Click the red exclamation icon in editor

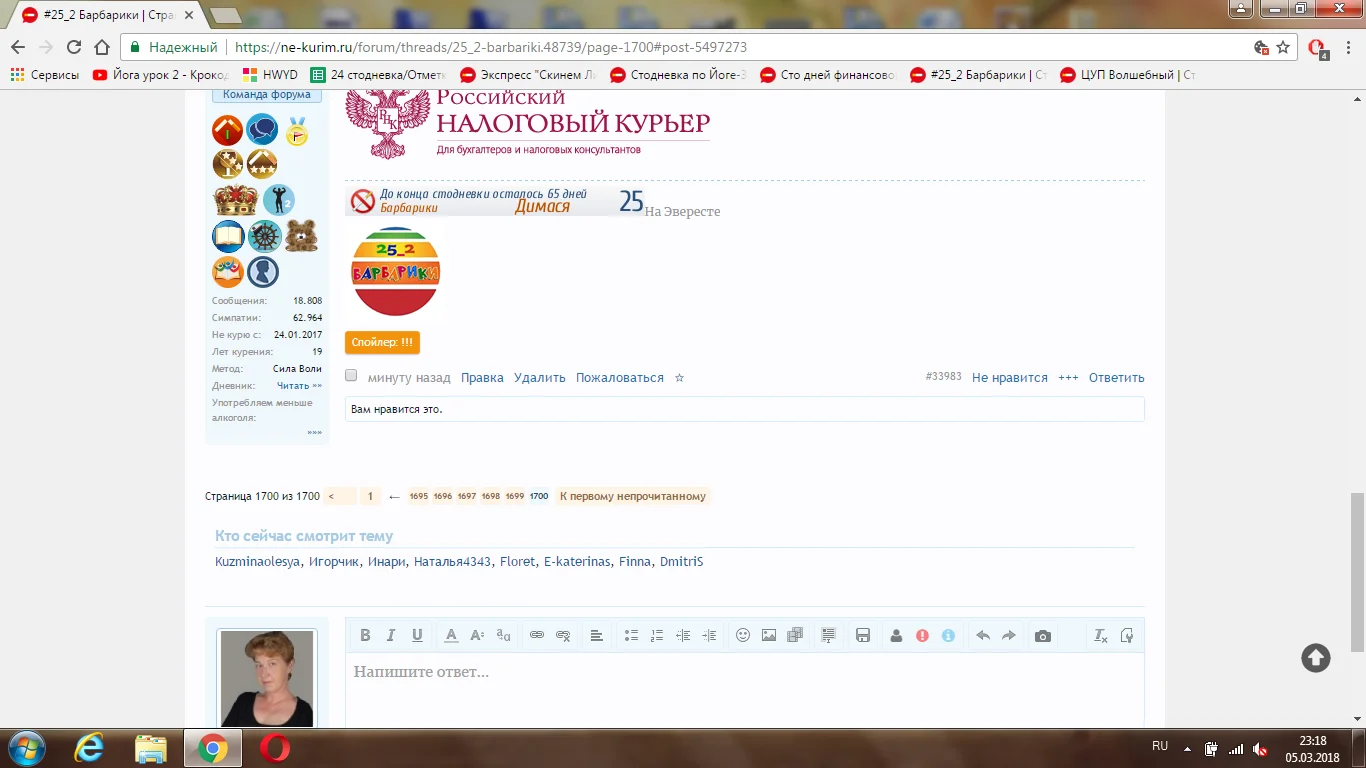click(x=922, y=635)
